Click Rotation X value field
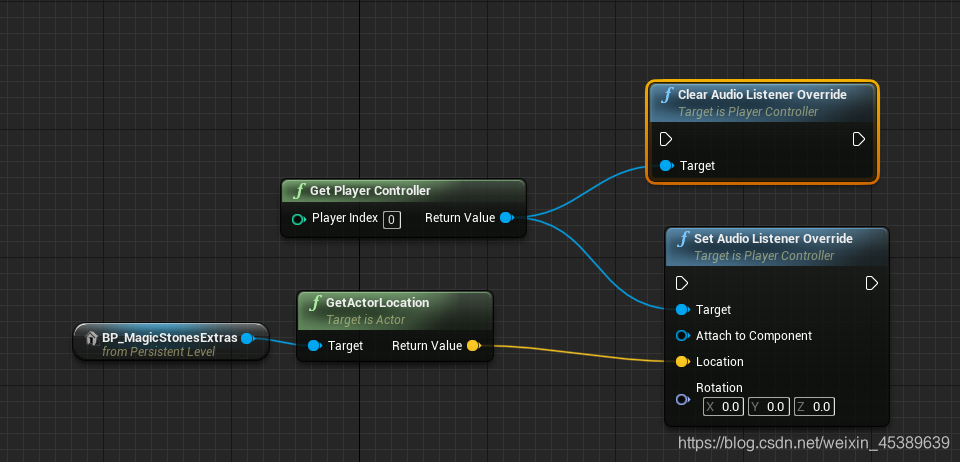Screen dimensions: 960x462 coord(723,406)
